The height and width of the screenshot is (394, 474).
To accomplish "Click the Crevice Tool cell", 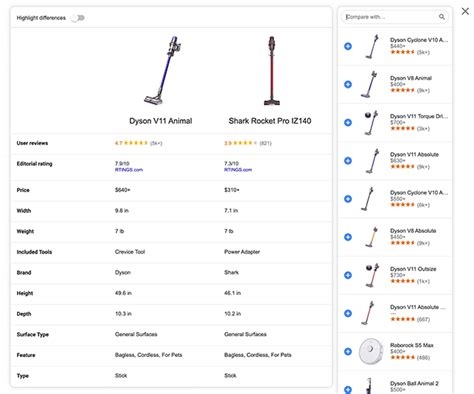I will [130, 252].
